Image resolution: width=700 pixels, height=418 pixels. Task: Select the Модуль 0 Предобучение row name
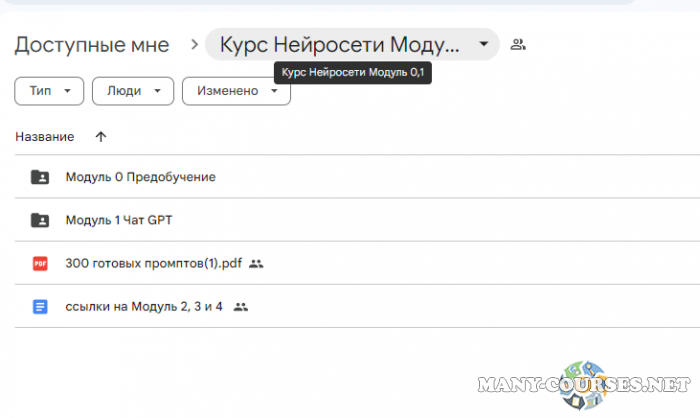(x=140, y=177)
